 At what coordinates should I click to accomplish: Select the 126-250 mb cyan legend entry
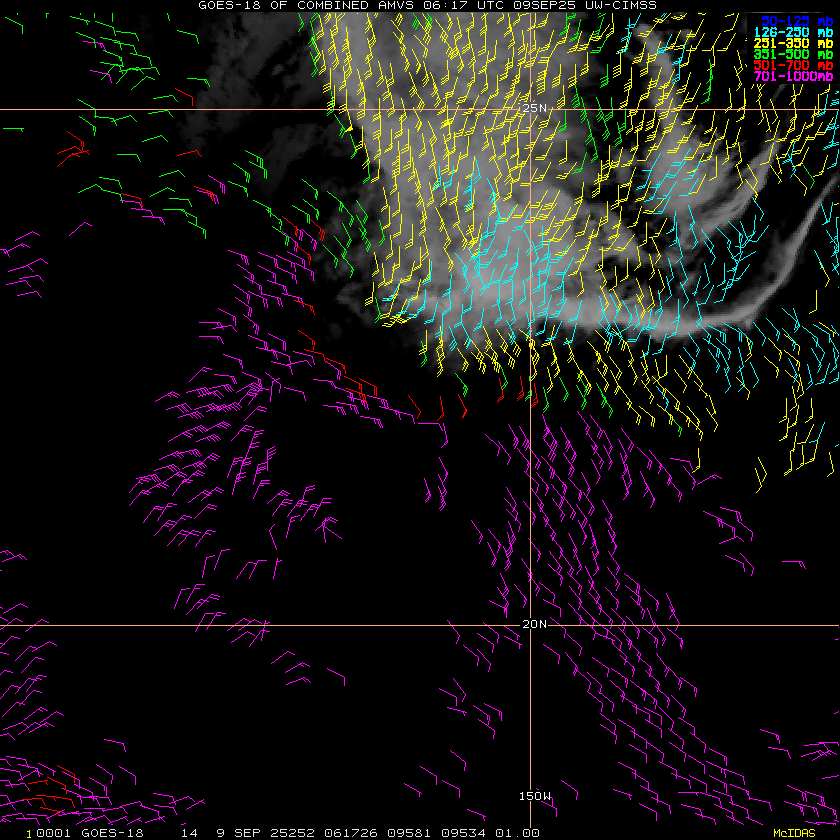click(796, 32)
